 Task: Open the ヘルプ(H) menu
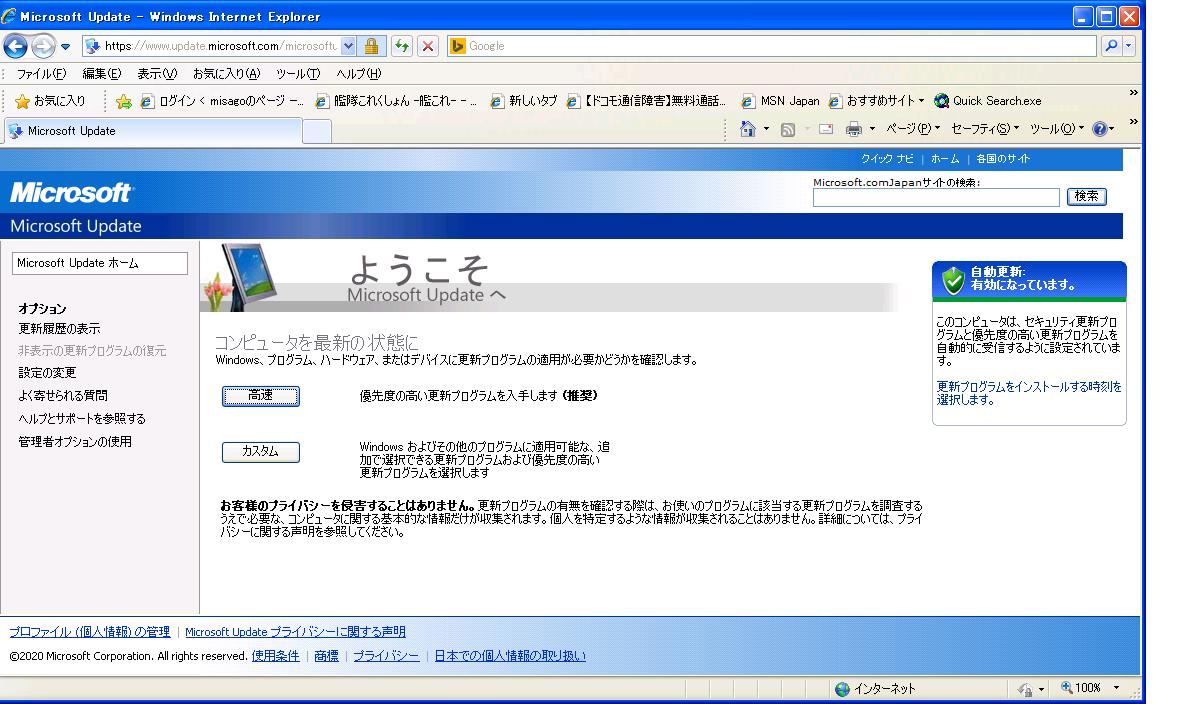(x=358, y=74)
